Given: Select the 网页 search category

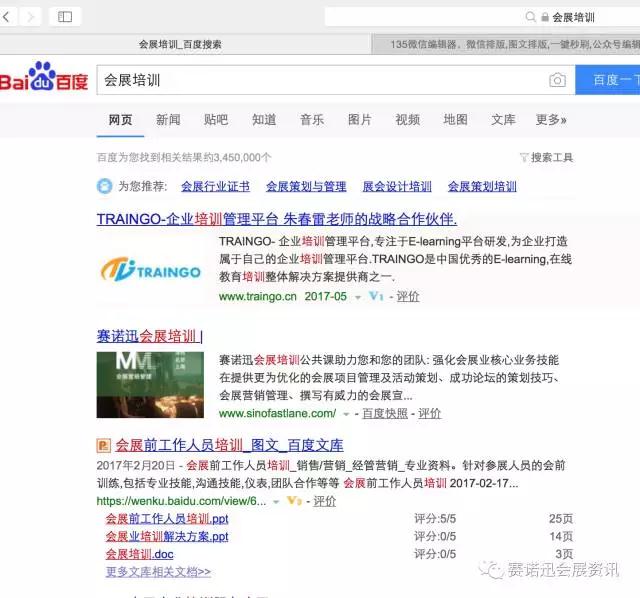Looking at the screenshot, I should pyautogui.click(x=120, y=120).
